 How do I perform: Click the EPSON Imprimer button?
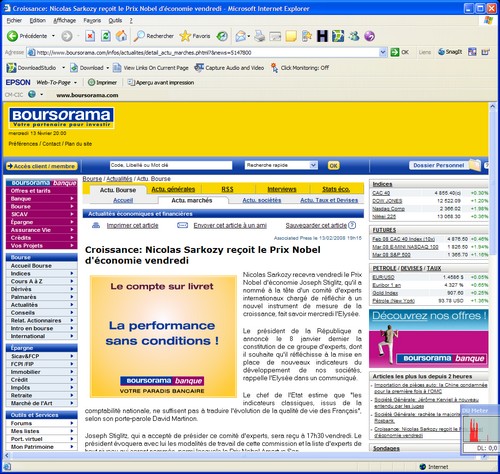102,82
